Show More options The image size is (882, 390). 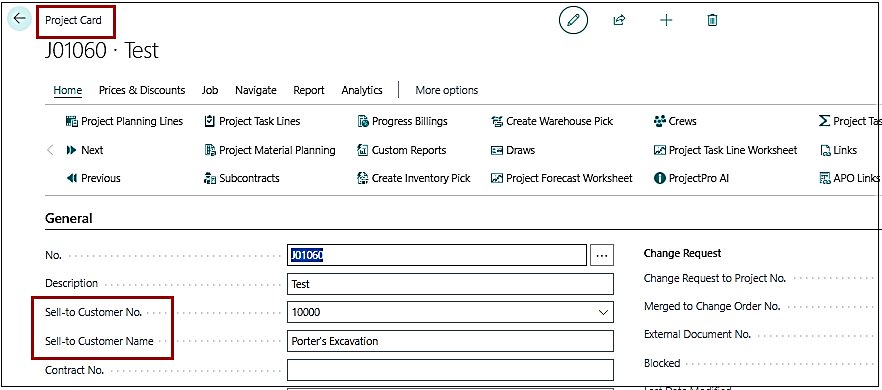click(447, 90)
